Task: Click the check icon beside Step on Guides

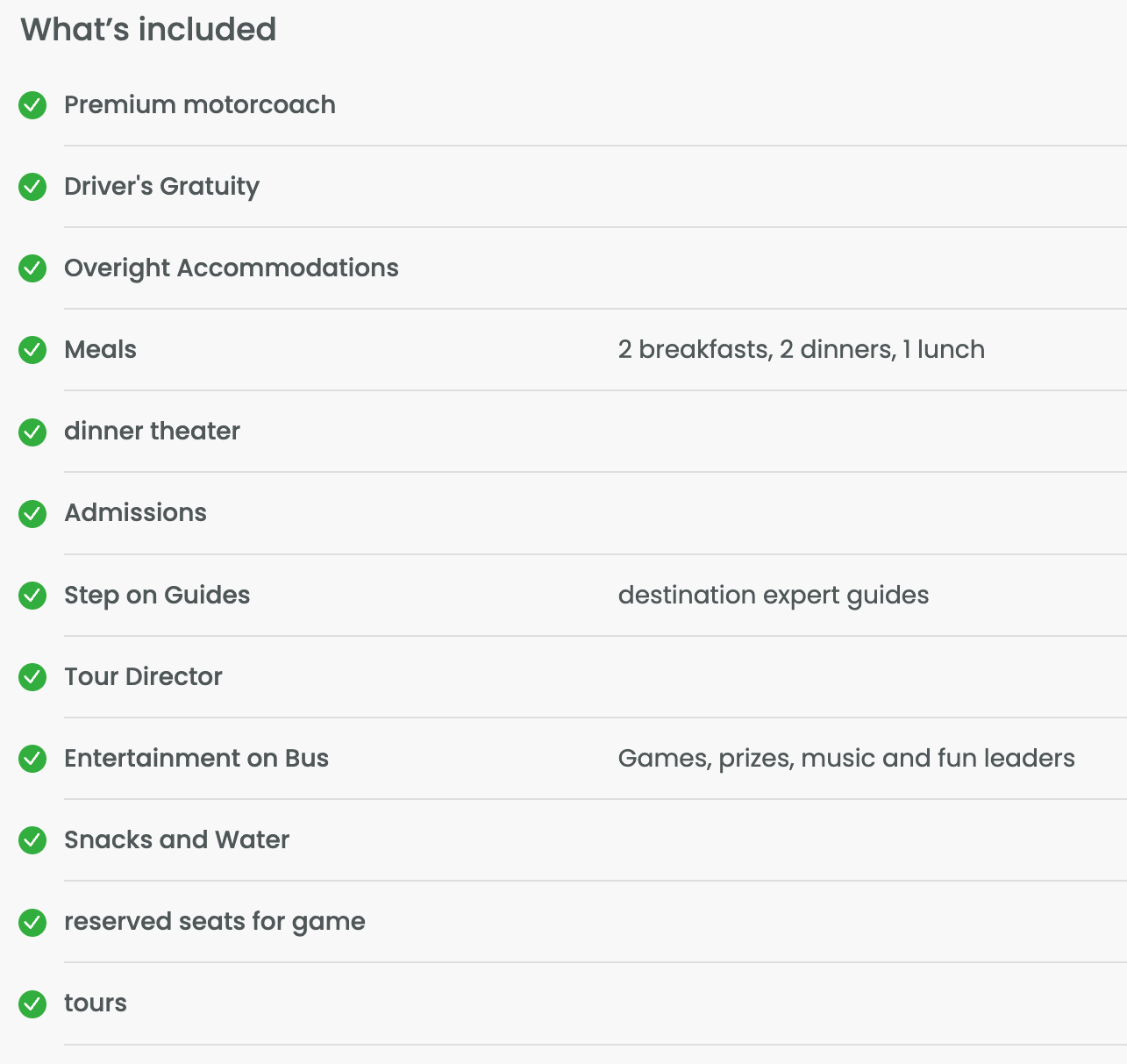Action: pos(32,596)
